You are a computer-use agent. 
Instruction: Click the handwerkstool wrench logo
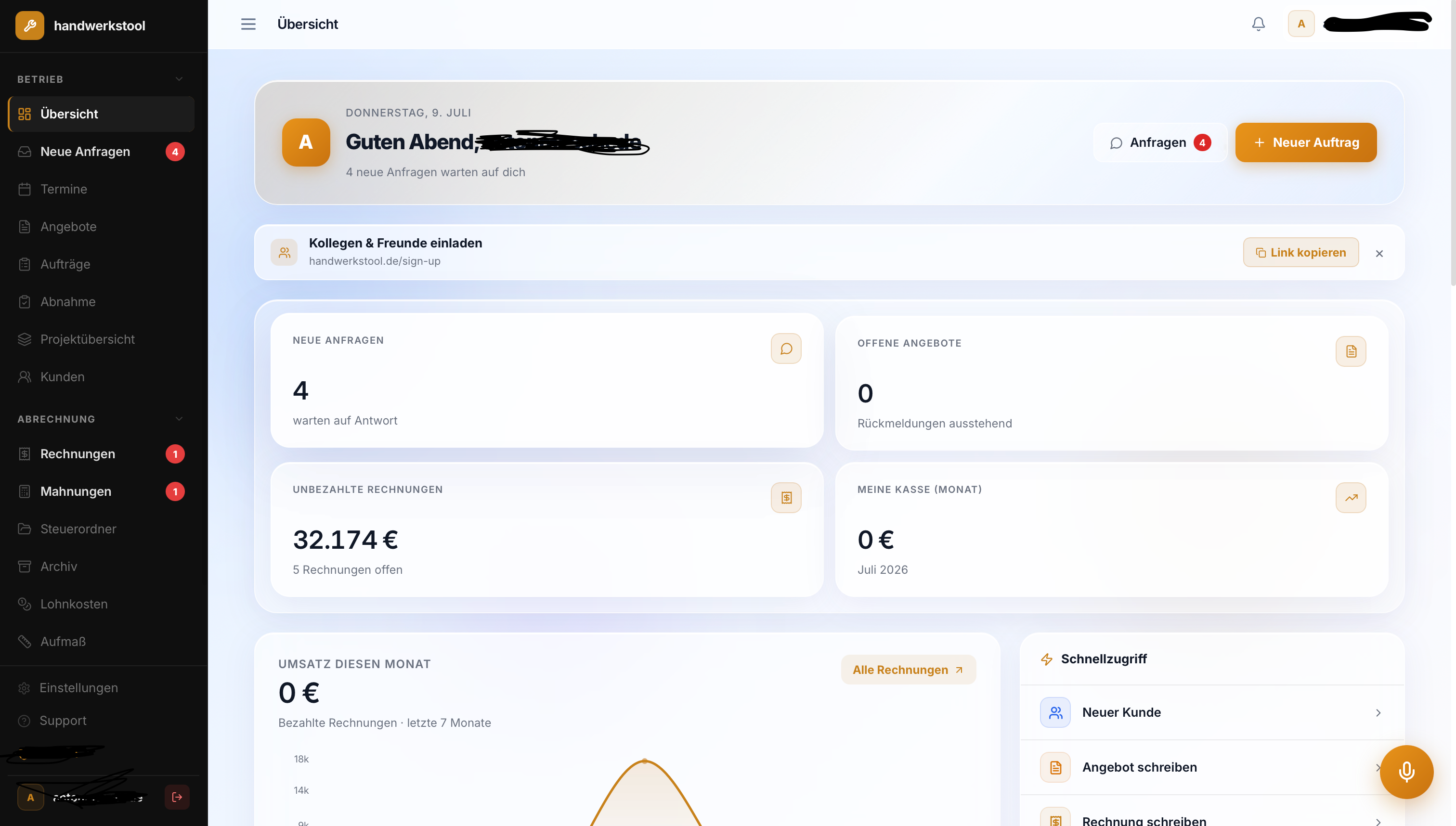29,26
